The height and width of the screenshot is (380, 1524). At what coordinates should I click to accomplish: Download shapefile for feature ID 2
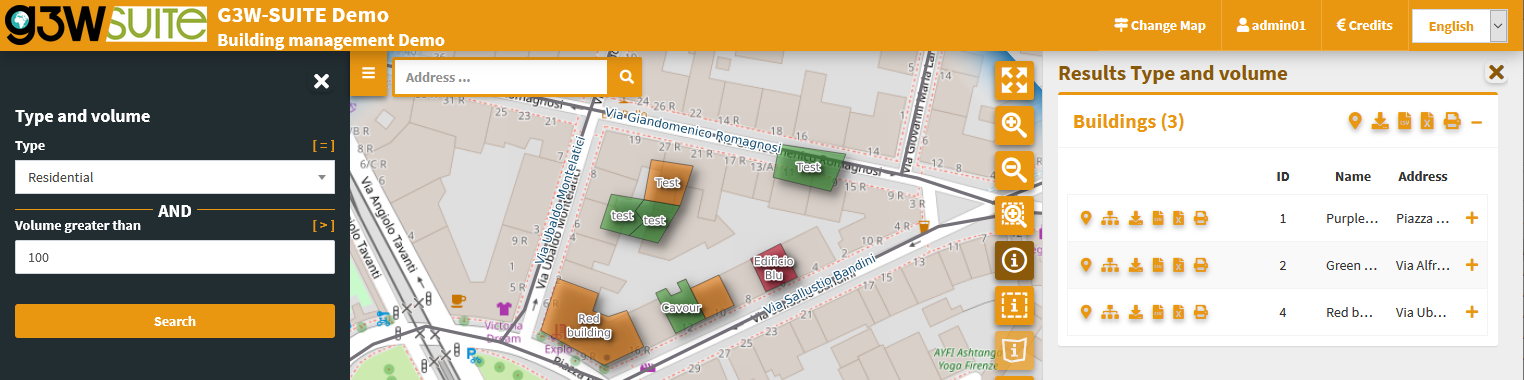[1135, 265]
